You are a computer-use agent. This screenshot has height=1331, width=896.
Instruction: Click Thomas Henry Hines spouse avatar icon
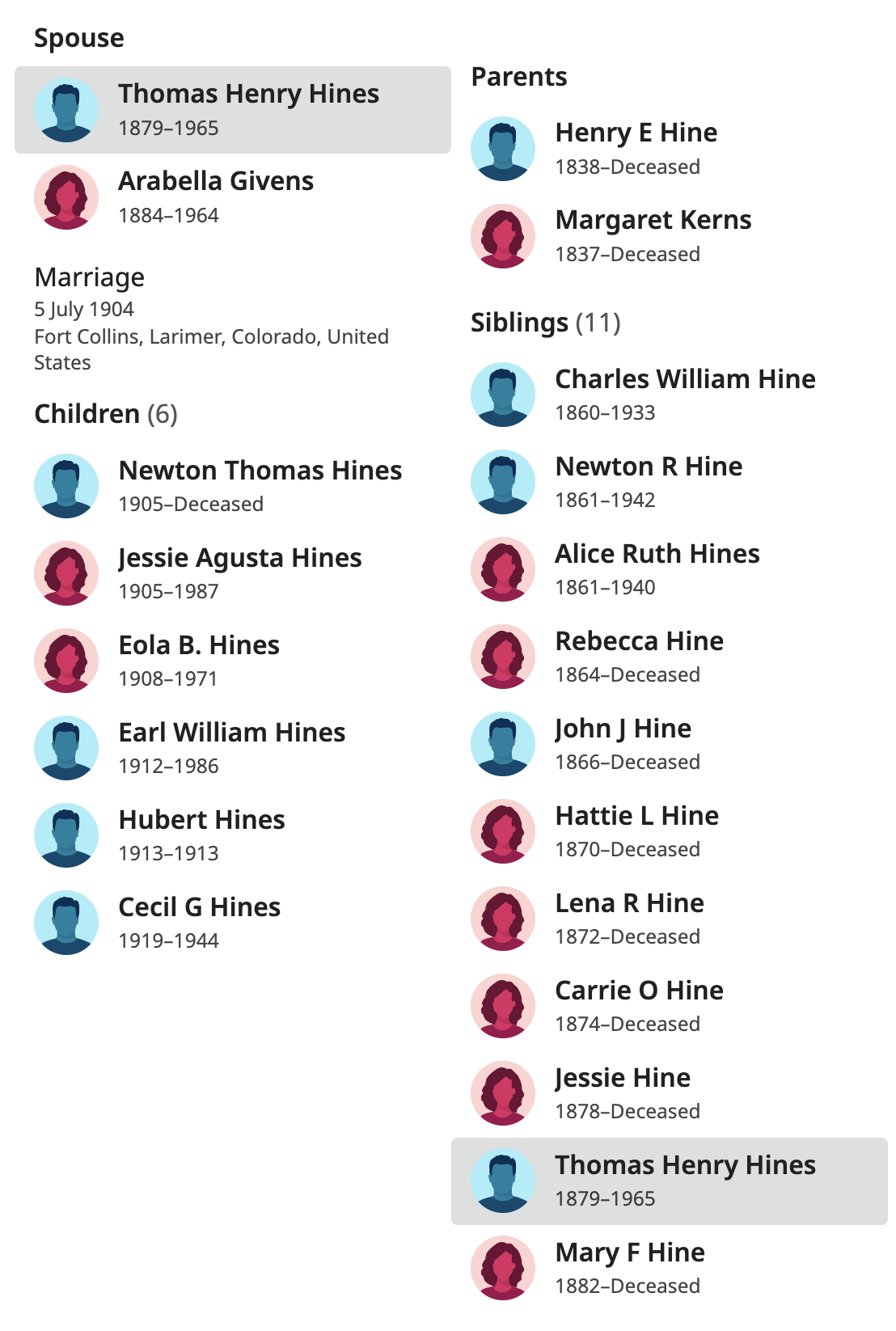pos(66,110)
